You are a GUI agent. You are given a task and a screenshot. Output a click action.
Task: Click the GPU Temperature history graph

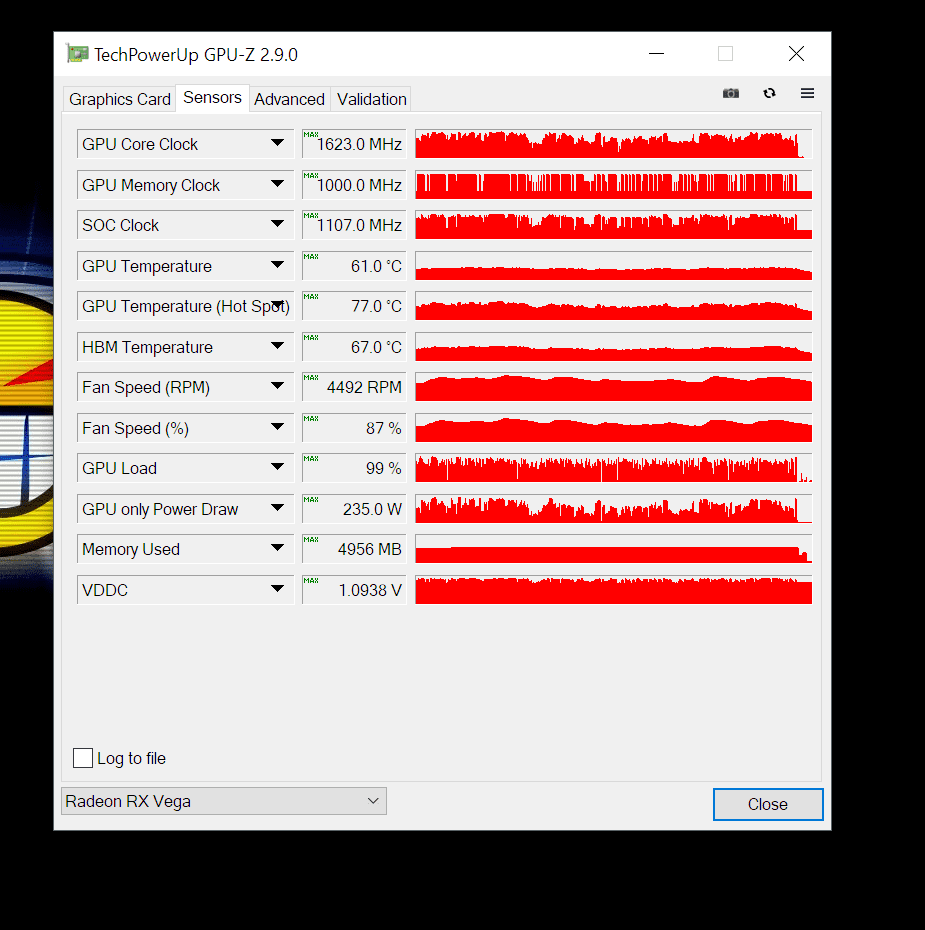614,266
